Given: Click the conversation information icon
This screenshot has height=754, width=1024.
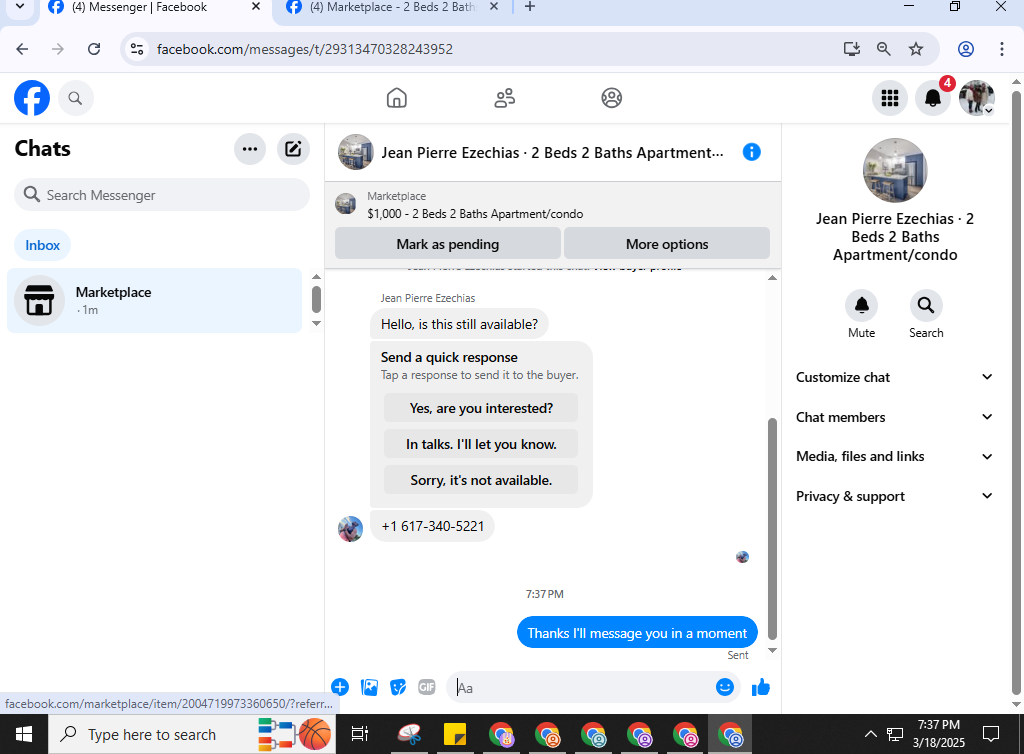Looking at the screenshot, I should point(752,152).
